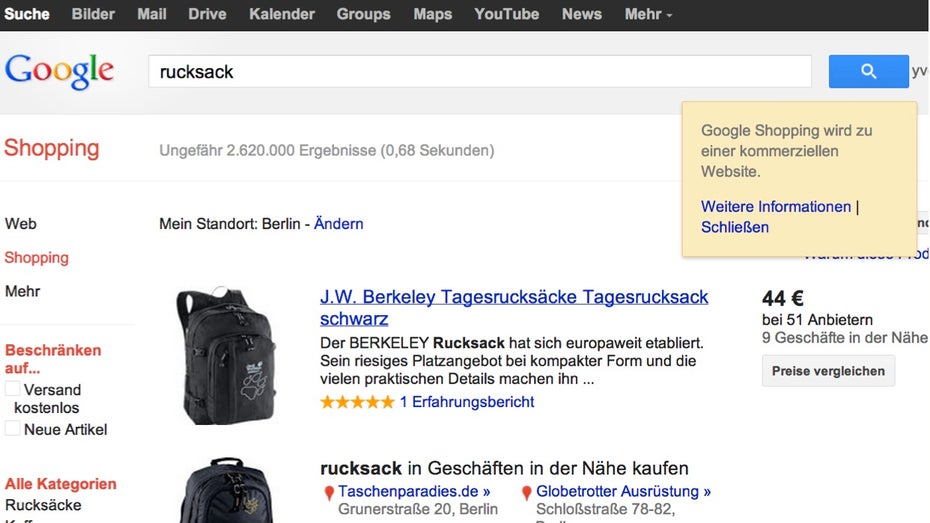Click the five-star rating icons

357,402
